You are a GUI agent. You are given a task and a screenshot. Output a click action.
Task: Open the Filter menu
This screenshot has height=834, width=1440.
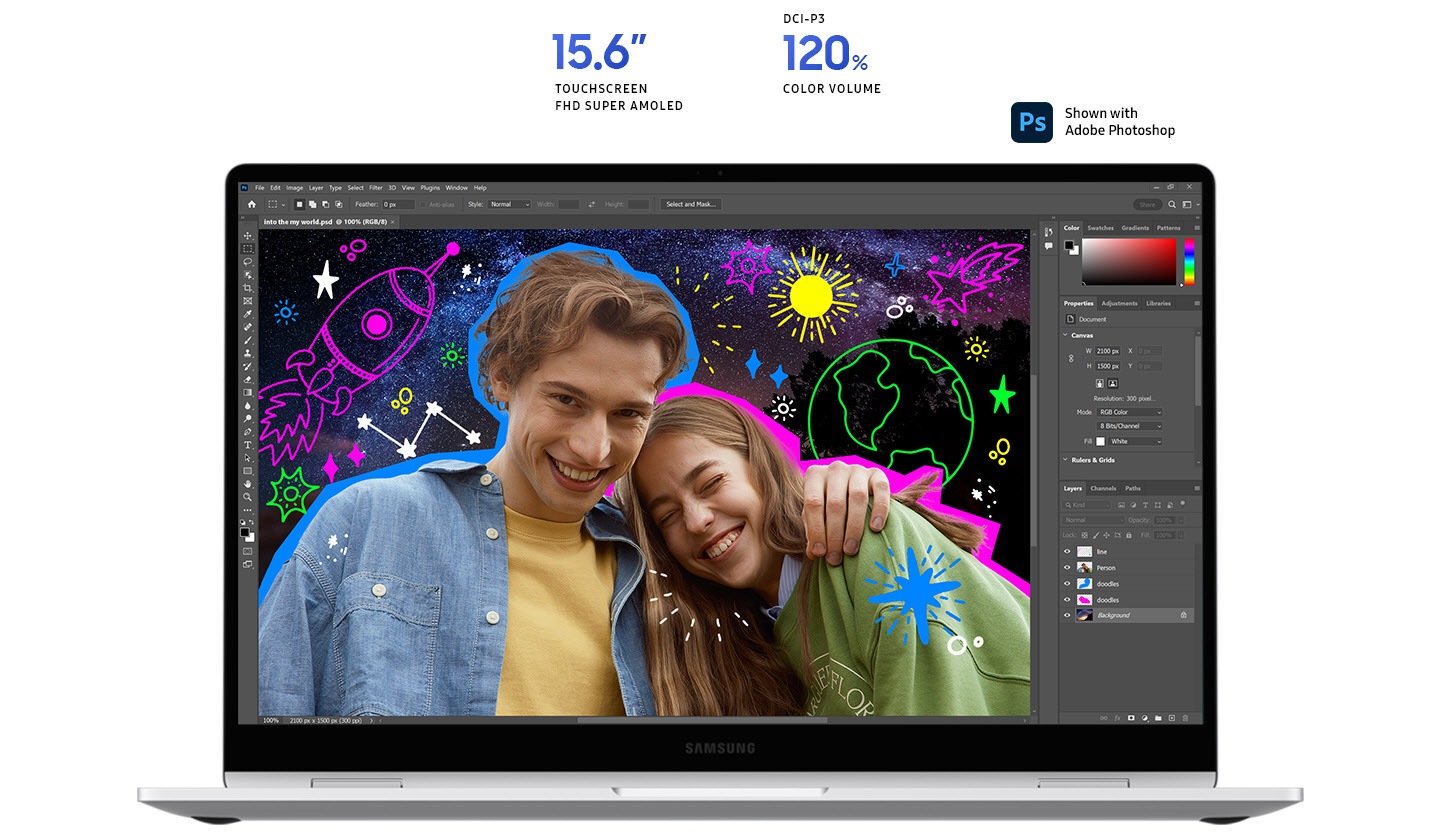(377, 187)
